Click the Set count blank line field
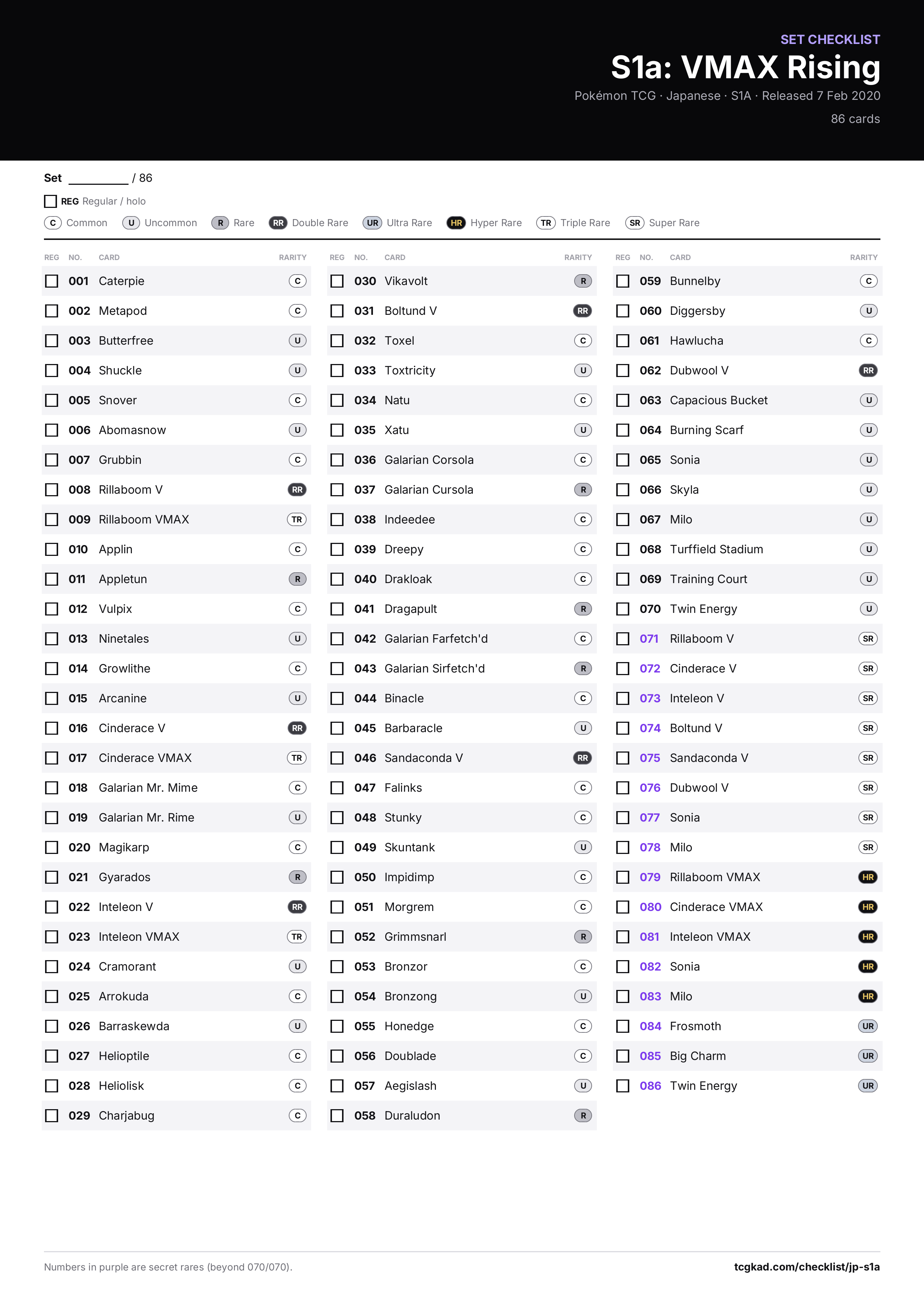 pyautogui.click(x=98, y=179)
